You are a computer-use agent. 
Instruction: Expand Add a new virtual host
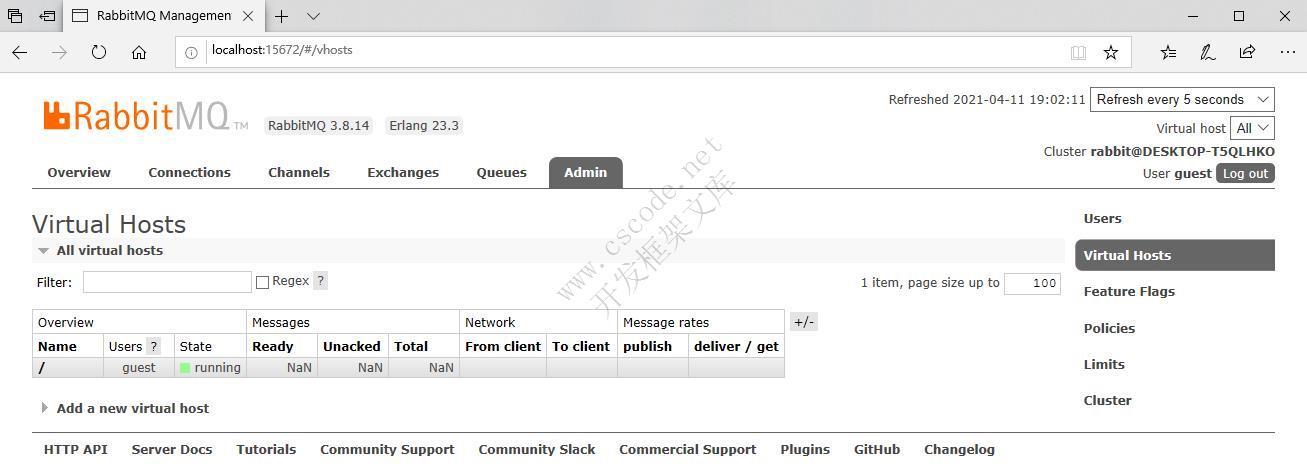coord(132,408)
